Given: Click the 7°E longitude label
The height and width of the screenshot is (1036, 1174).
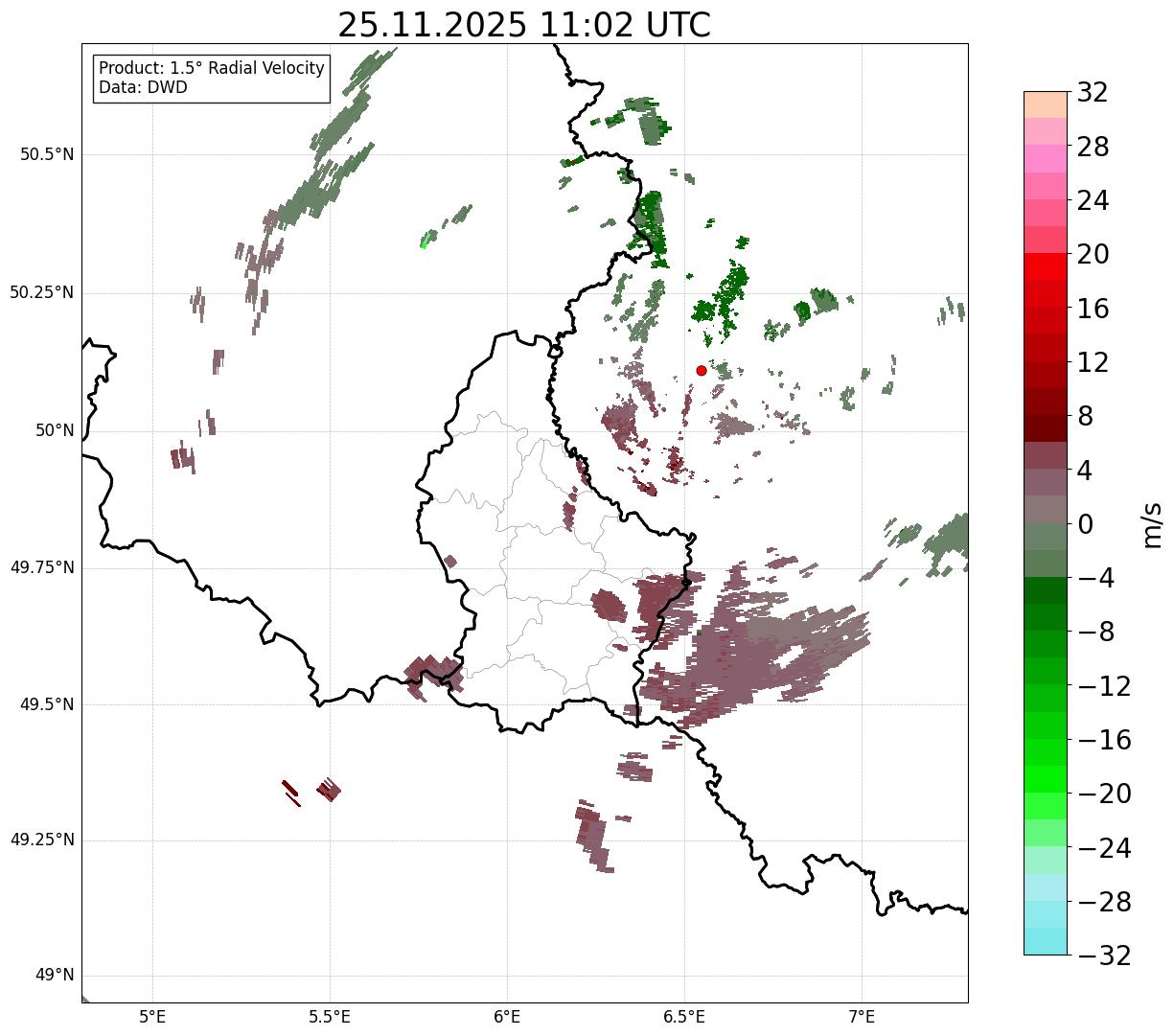Looking at the screenshot, I should click(863, 1017).
